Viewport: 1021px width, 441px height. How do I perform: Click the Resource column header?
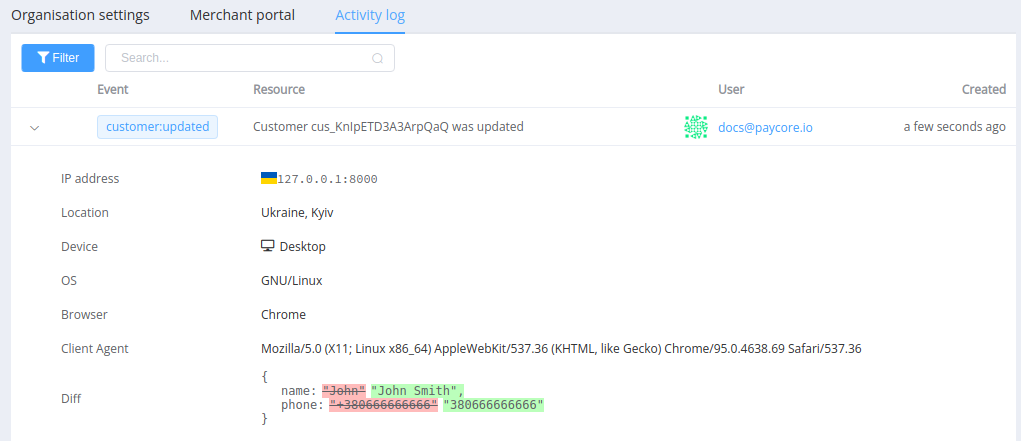pyautogui.click(x=279, y=89)
